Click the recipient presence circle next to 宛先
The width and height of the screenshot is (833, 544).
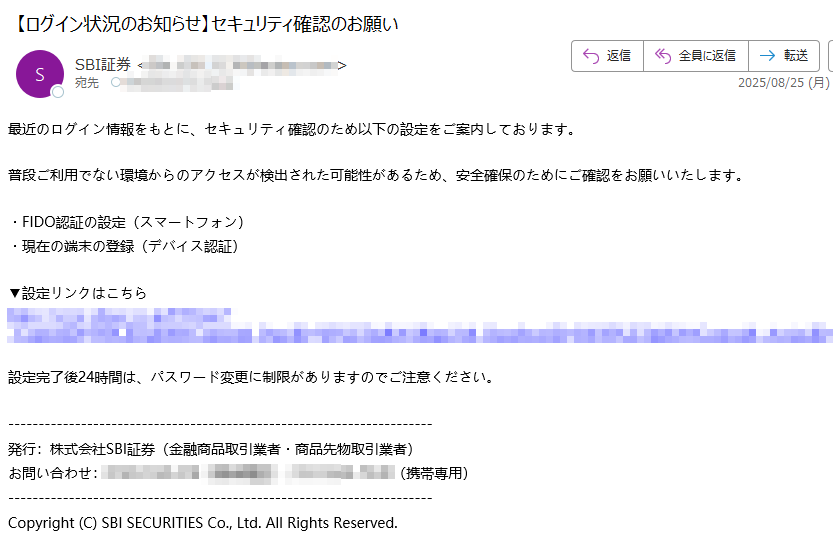point(115,82)
